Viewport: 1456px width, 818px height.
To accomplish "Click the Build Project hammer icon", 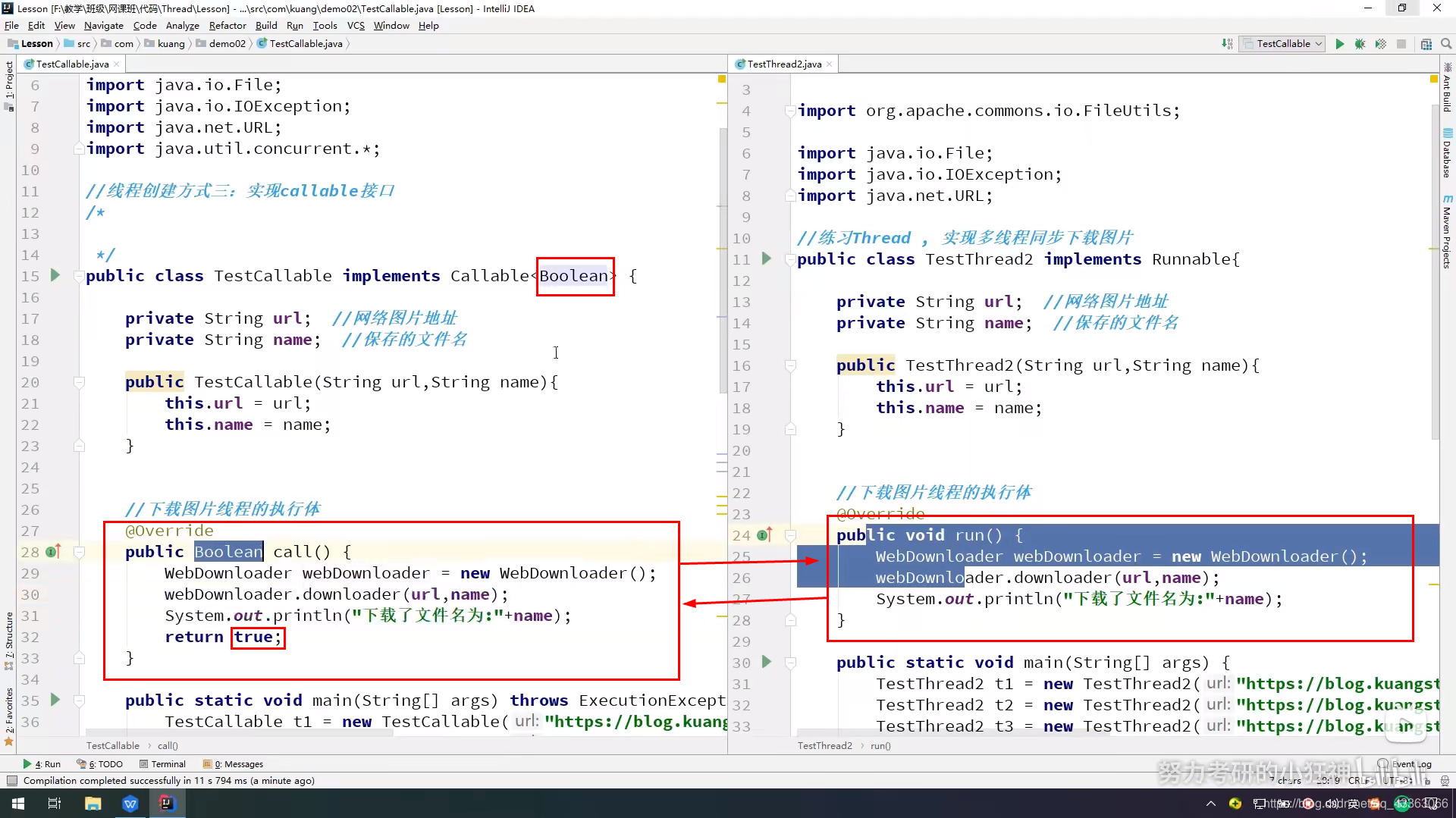I will pyautogui.click(x=1227, y=44).
